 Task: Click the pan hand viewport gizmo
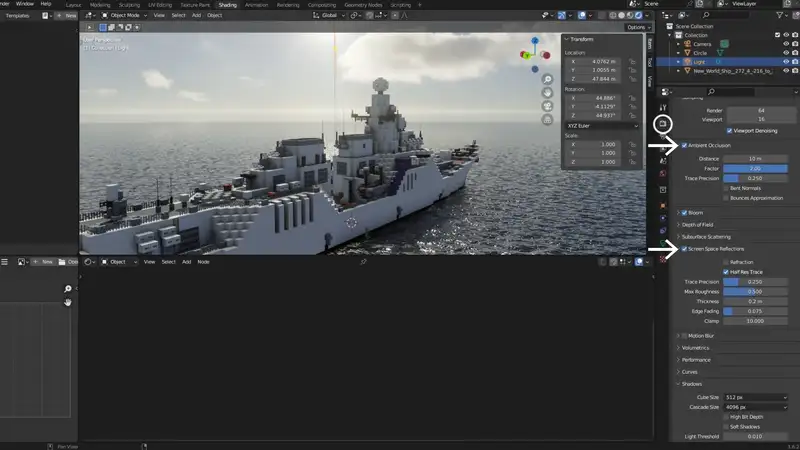547,93
